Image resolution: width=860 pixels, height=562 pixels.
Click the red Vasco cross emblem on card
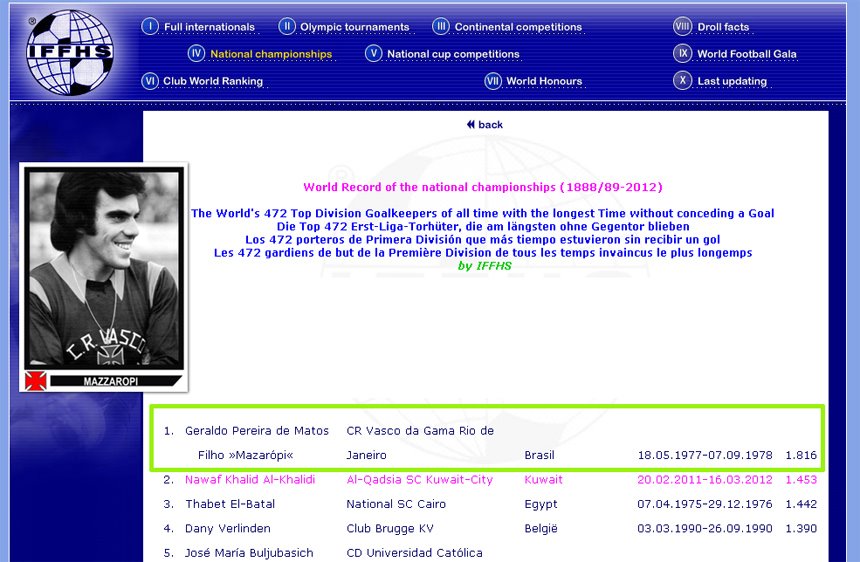click(x=36, y=381)
